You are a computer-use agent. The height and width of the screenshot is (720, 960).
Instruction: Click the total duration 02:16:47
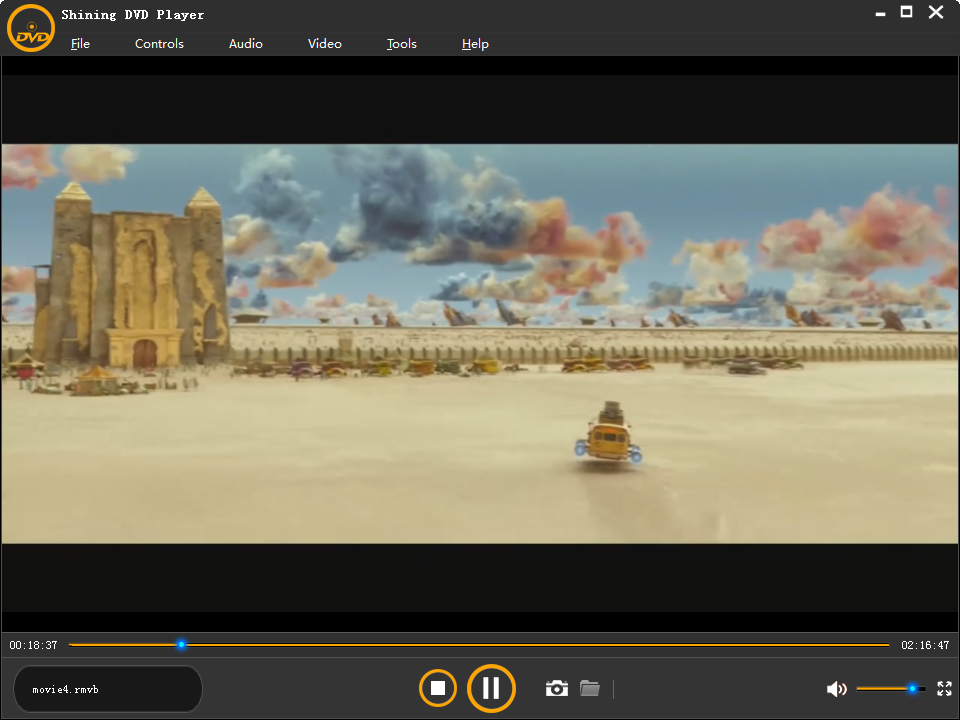click(925, 645)
